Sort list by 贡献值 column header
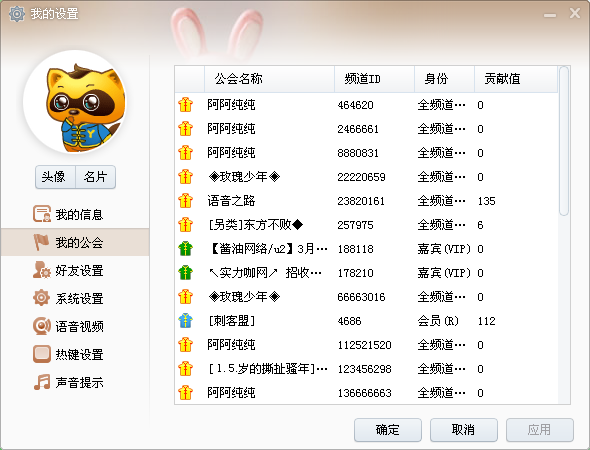 click(516, 79)
